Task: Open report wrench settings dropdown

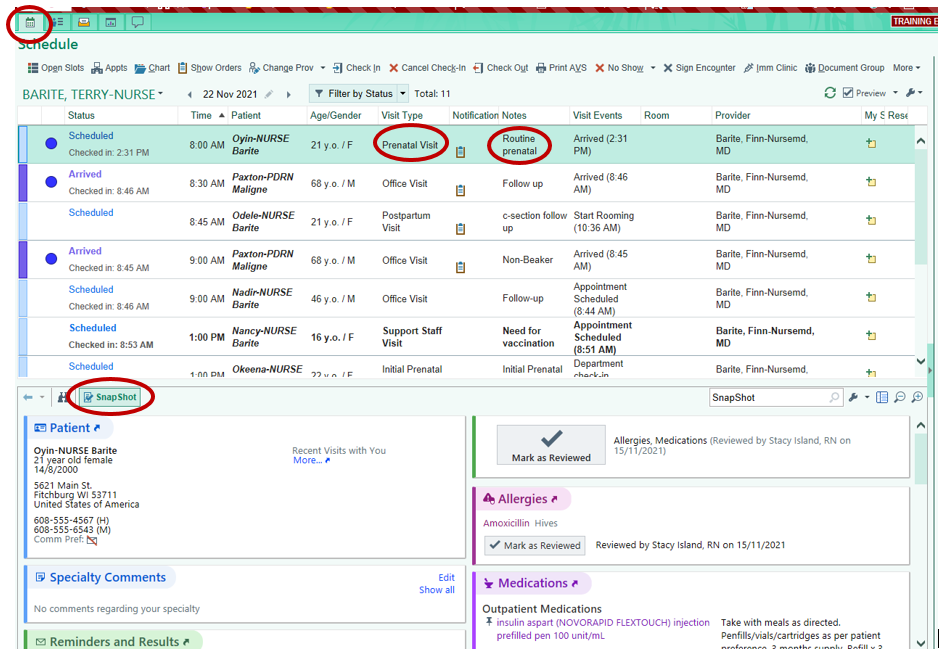Action: tap(859, 397)
